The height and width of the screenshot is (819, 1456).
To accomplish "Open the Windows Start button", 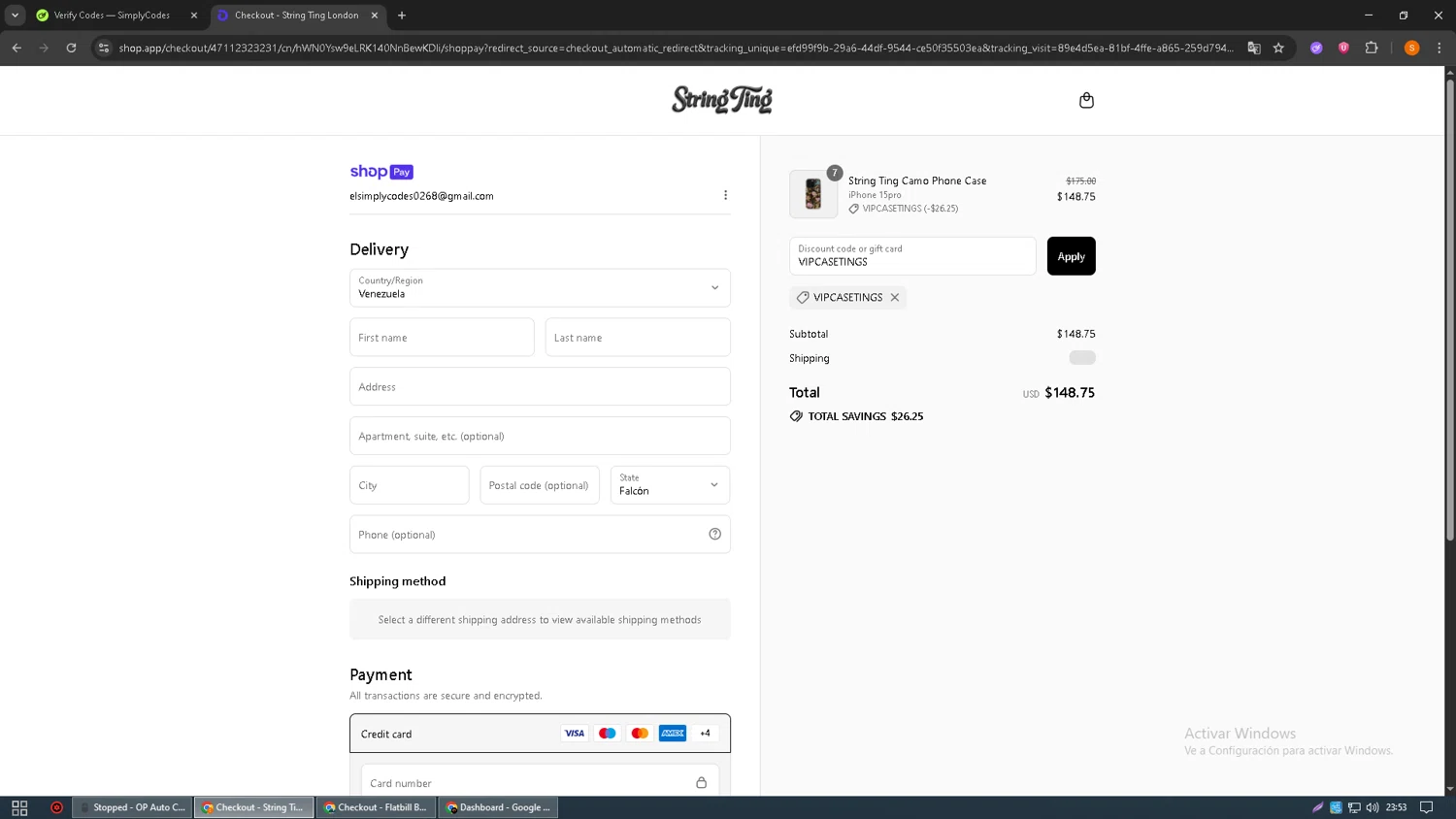I will click(19, 807).
